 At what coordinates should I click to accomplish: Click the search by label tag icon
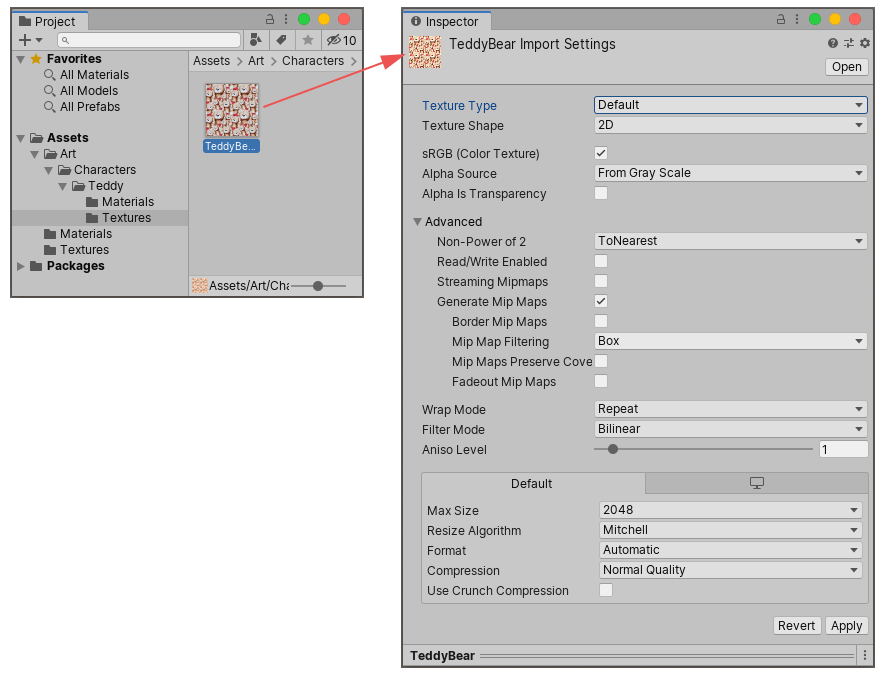[281, 40]
